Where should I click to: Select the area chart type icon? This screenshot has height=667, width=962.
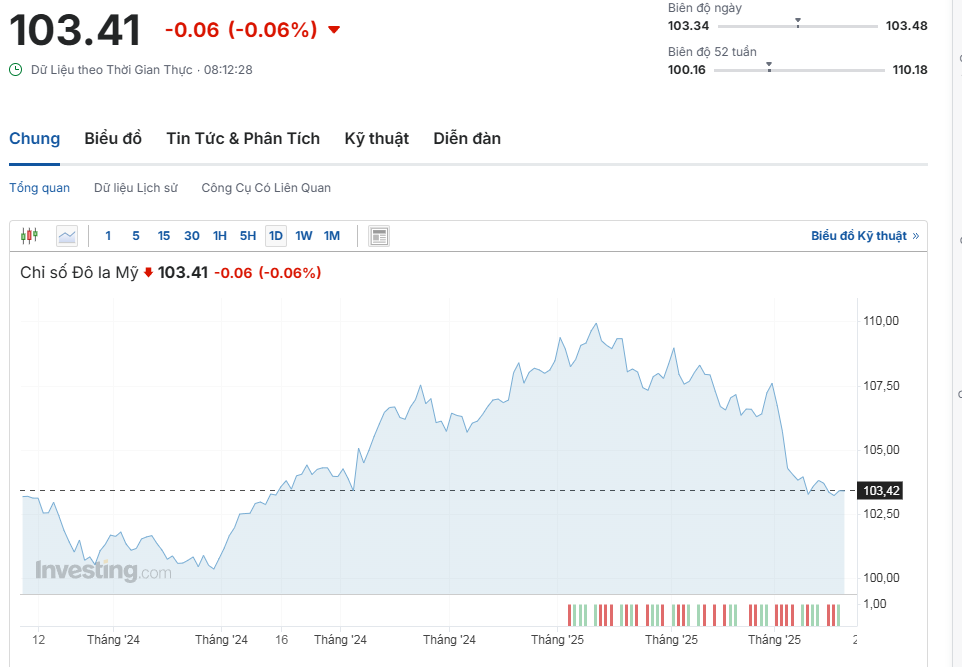(67, 236)
